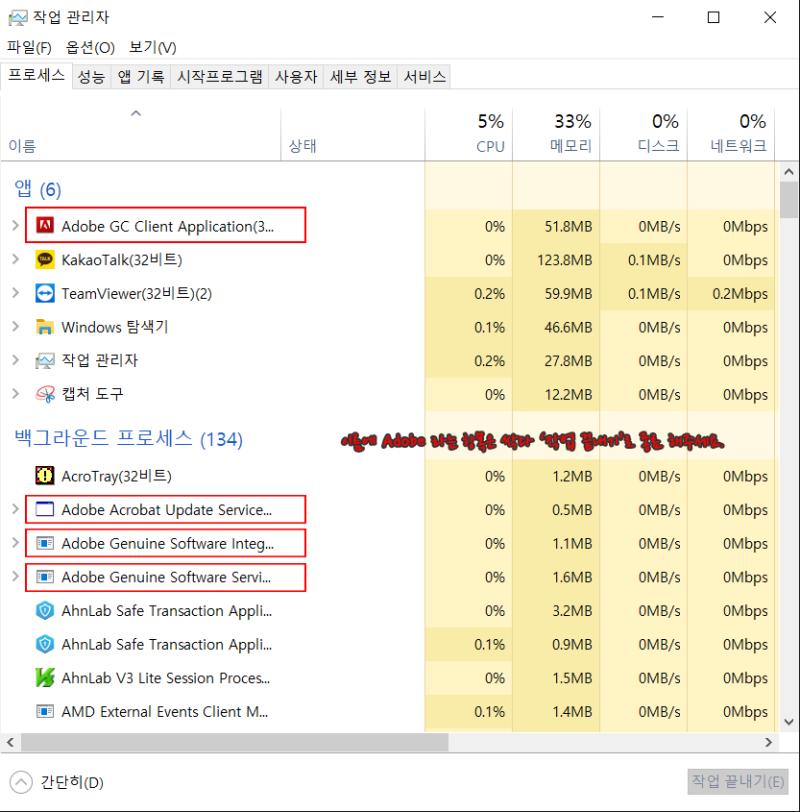Click the TeamViewer process icon
This screenshot has height=812, width=800.
coord(45,293)
